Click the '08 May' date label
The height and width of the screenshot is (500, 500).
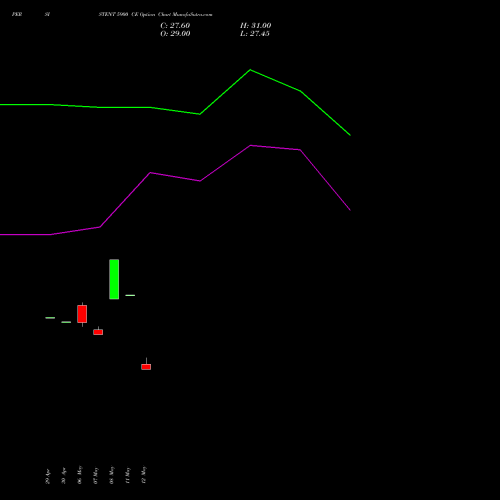click(112, 475)
